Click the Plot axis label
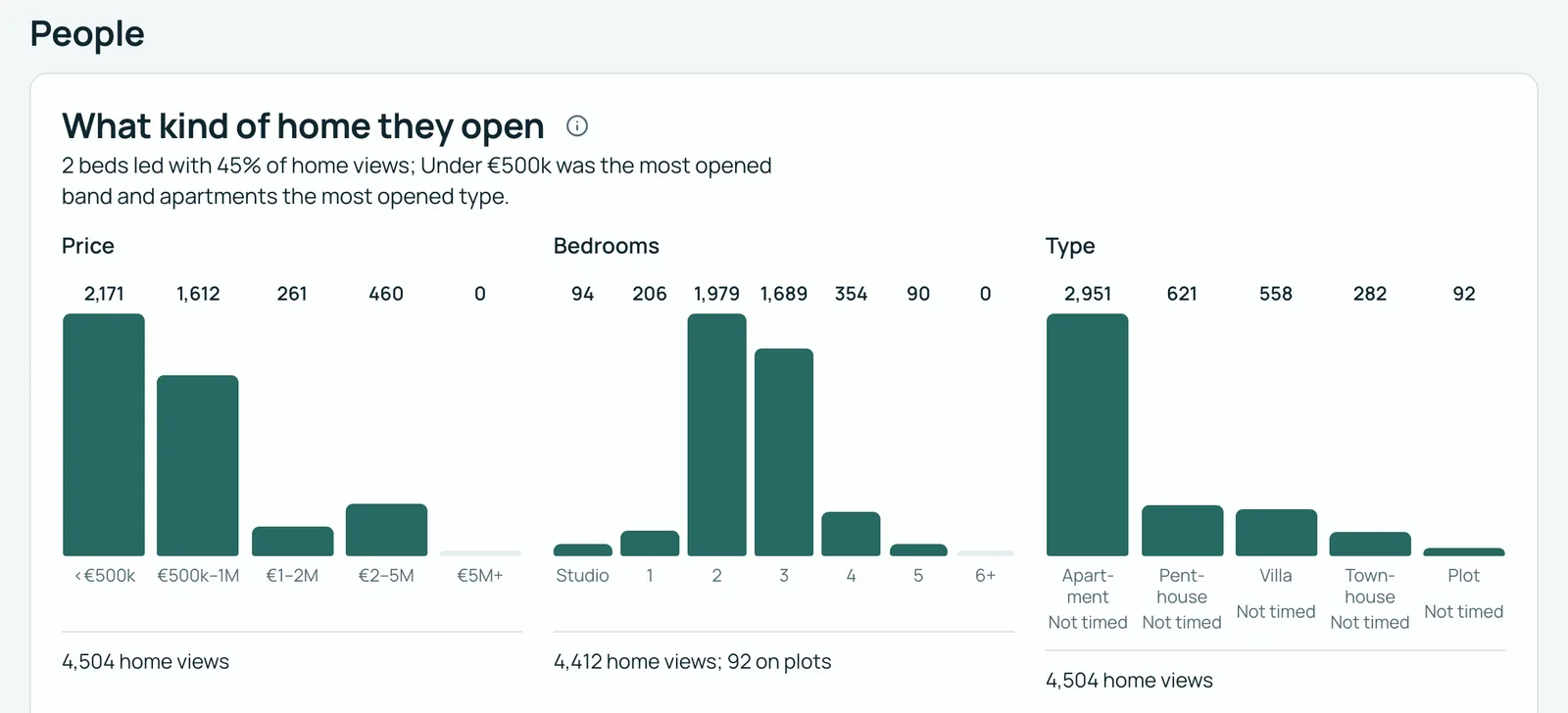 tap(1464, 576)
